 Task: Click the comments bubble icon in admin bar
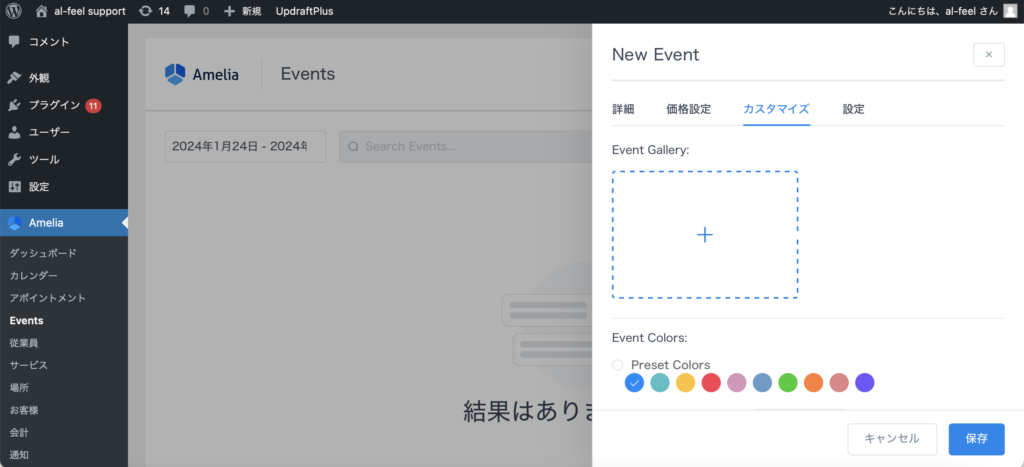(190, 11)
